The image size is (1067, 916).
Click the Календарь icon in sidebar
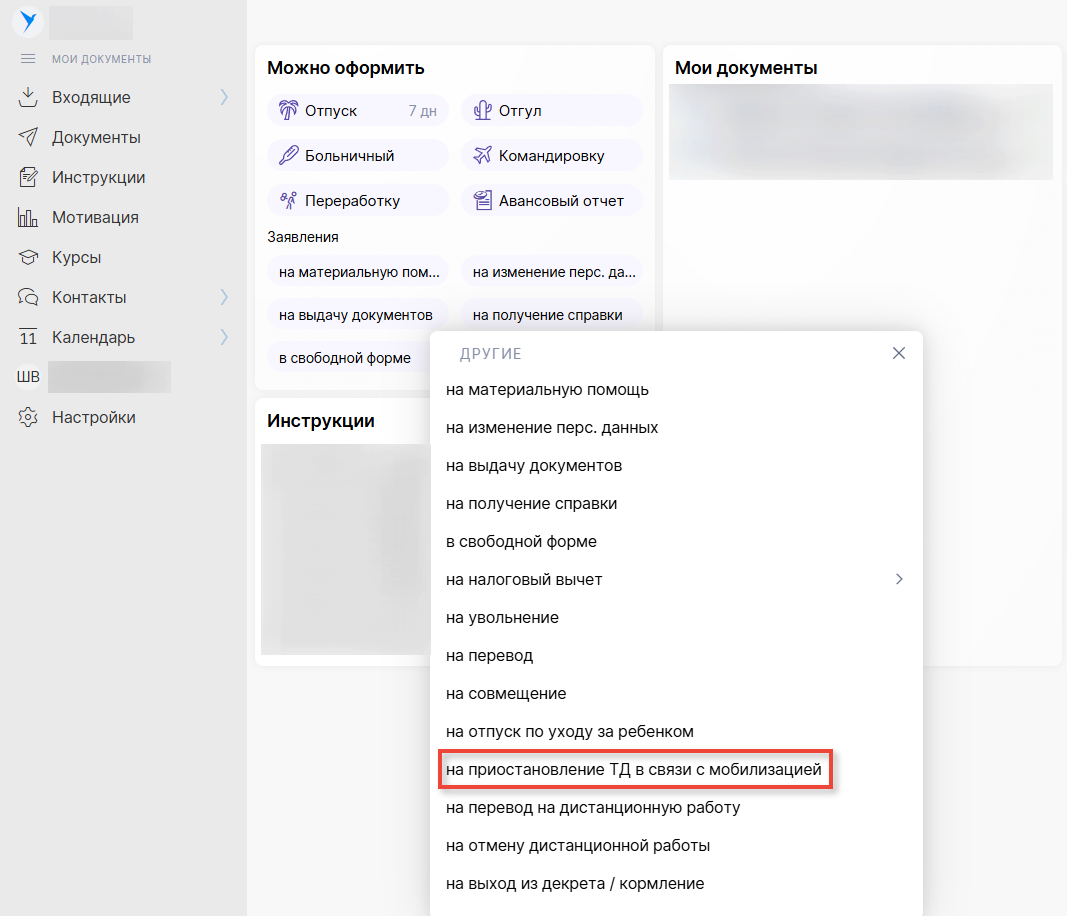click(x=28, y=338)
